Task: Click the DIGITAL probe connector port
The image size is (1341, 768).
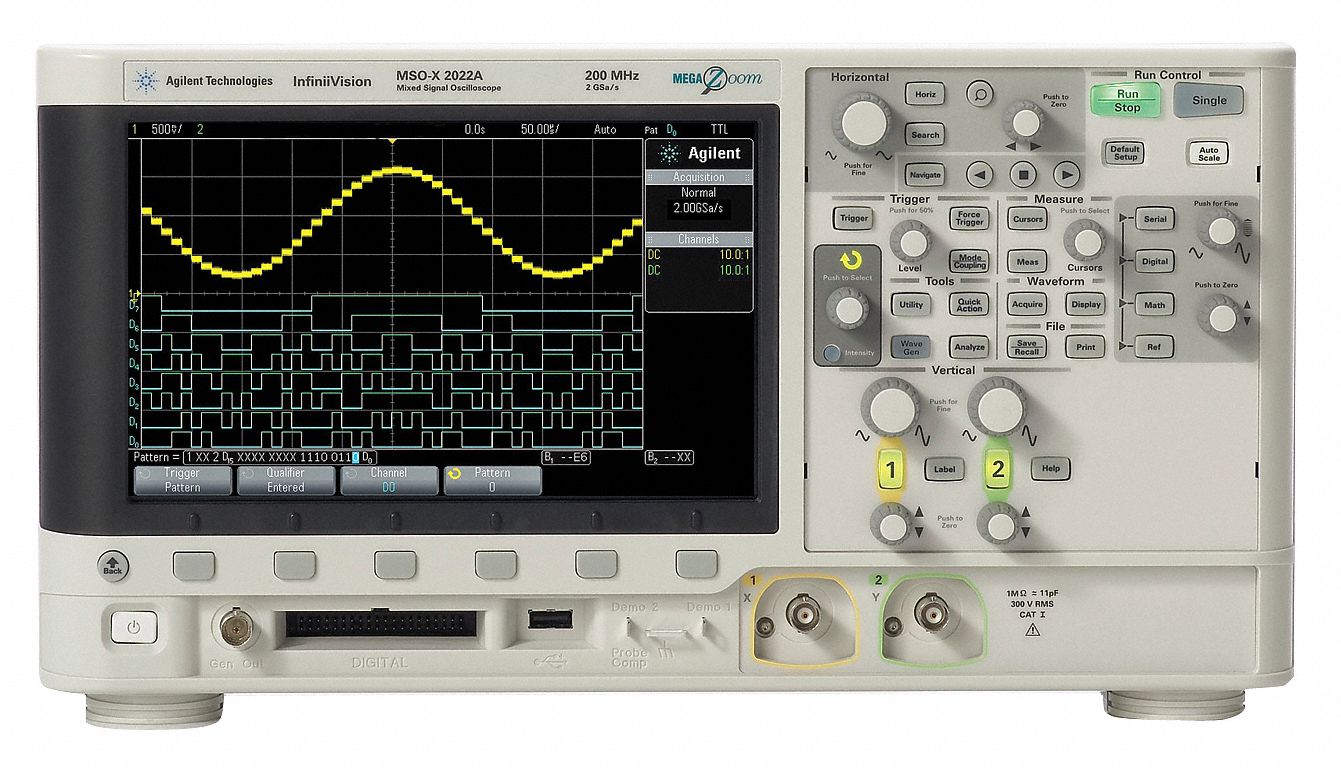Action: coord(380,624)
